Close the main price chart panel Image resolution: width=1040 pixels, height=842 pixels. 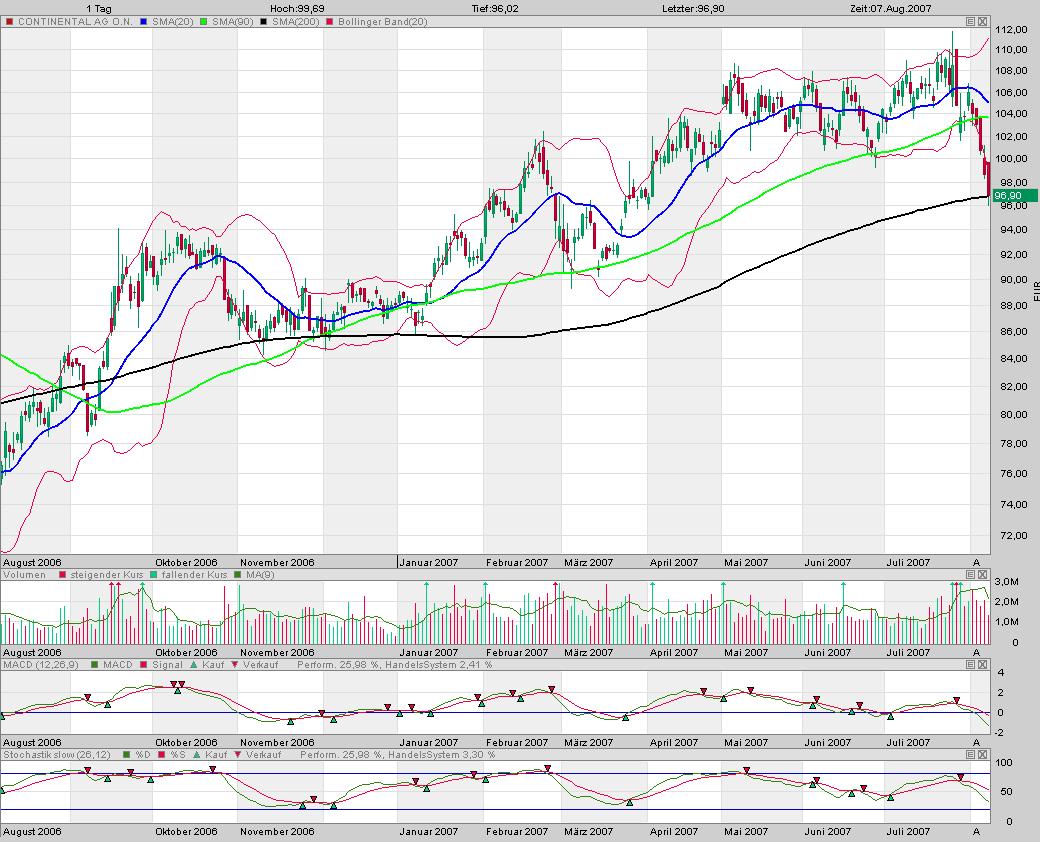coord(982,21)
